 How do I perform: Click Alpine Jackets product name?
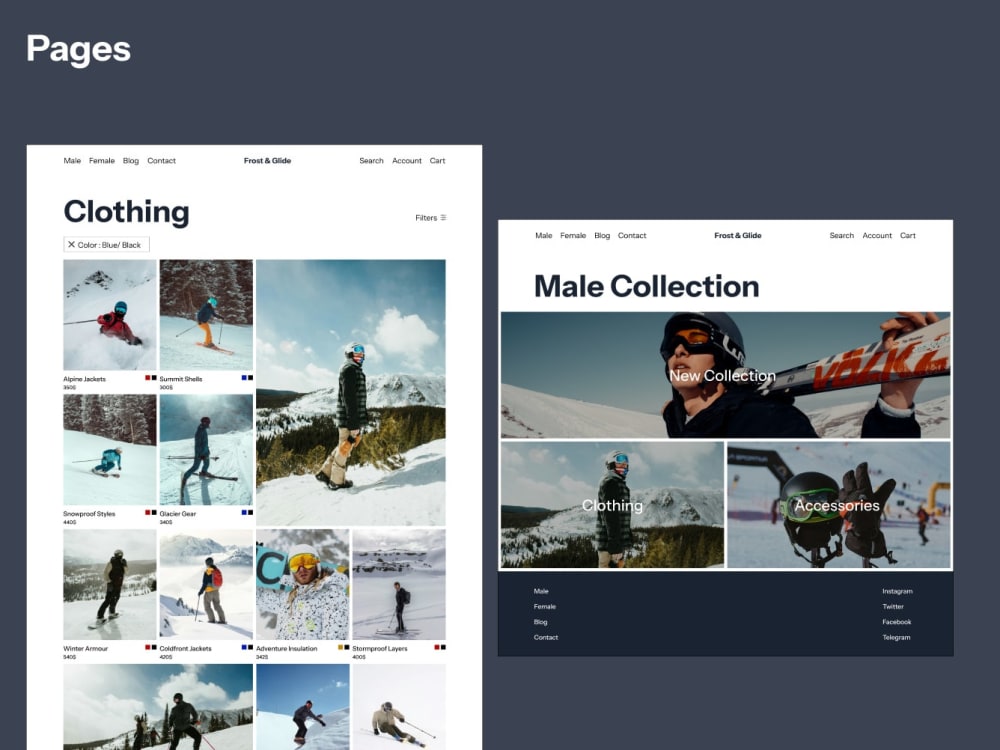(84, 379)
